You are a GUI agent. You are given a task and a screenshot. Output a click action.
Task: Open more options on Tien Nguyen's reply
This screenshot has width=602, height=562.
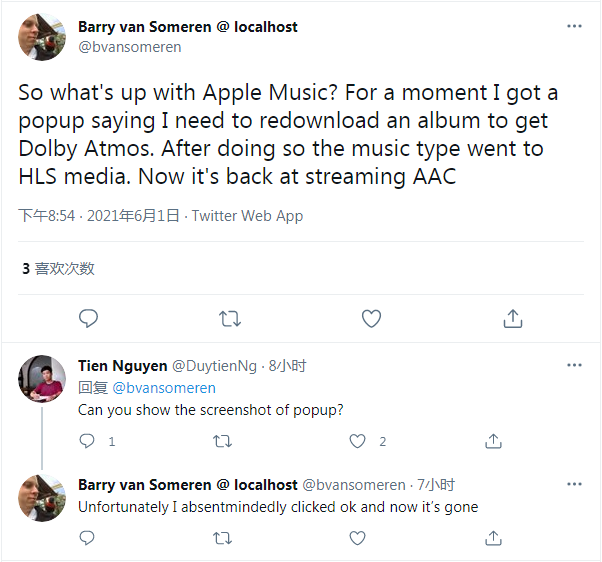tap(574, 366)
